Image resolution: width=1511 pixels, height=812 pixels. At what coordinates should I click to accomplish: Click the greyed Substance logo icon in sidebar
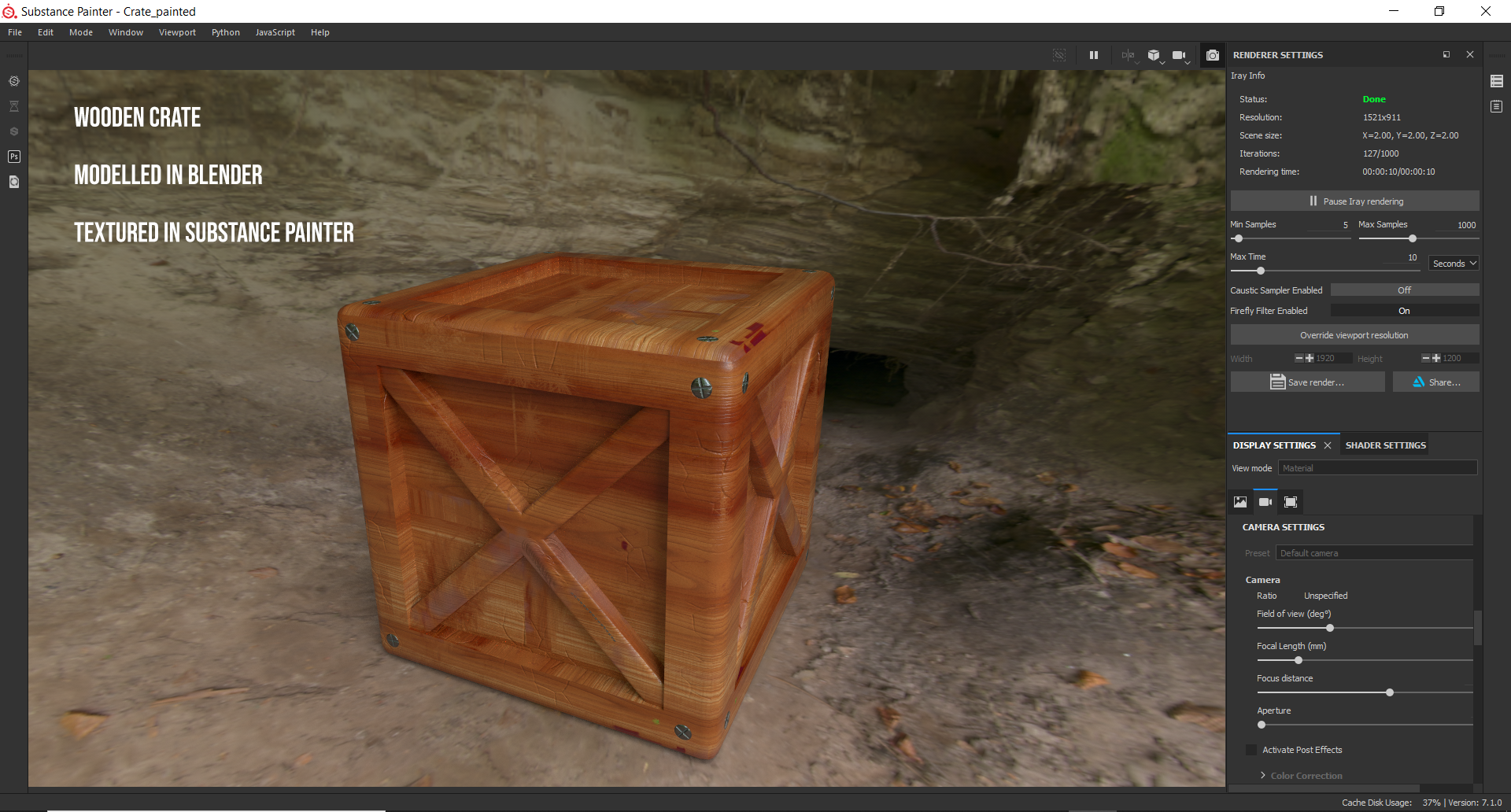[x=14, y=131]
